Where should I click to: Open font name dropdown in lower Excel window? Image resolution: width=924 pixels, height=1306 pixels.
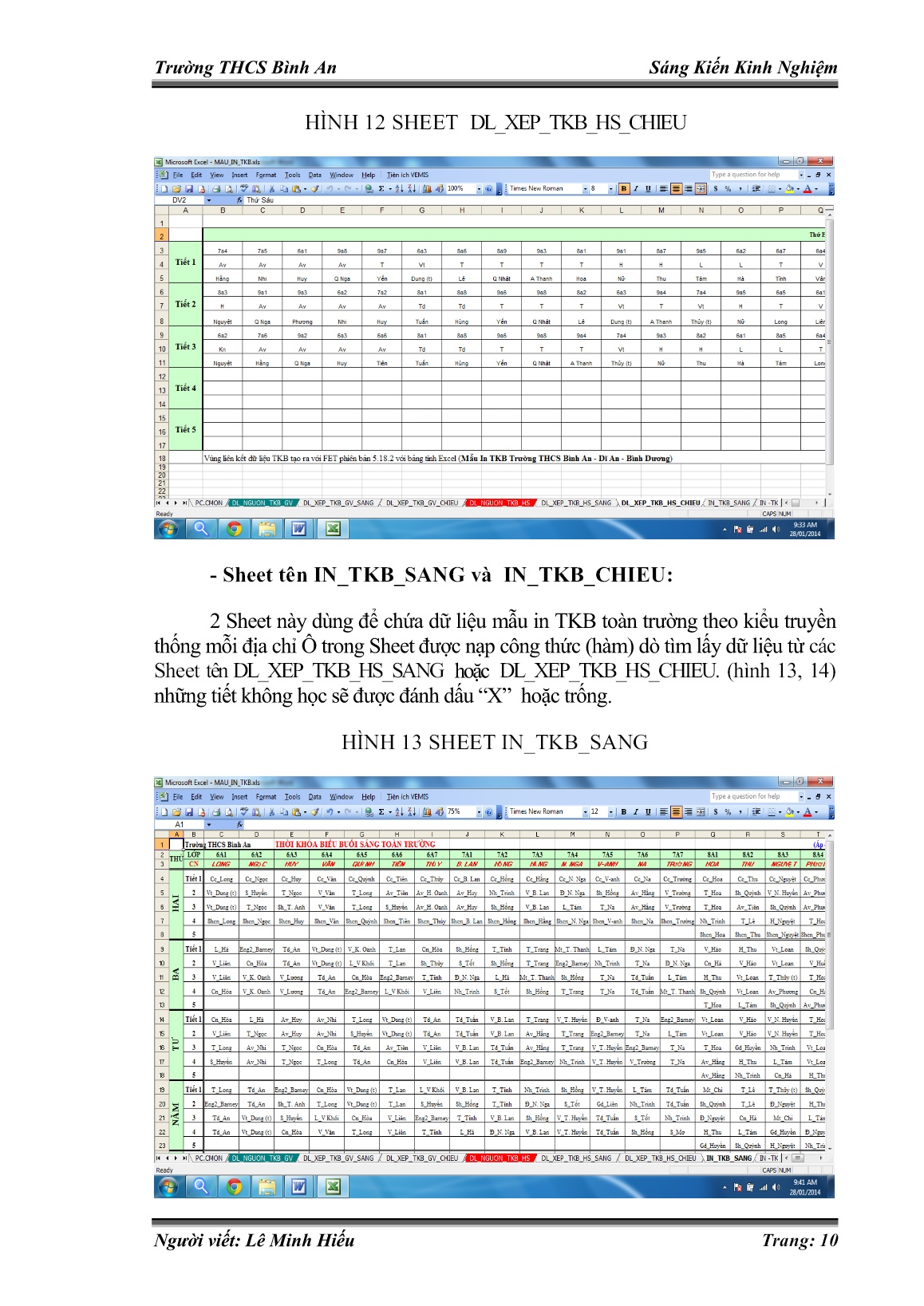(585, 811)
